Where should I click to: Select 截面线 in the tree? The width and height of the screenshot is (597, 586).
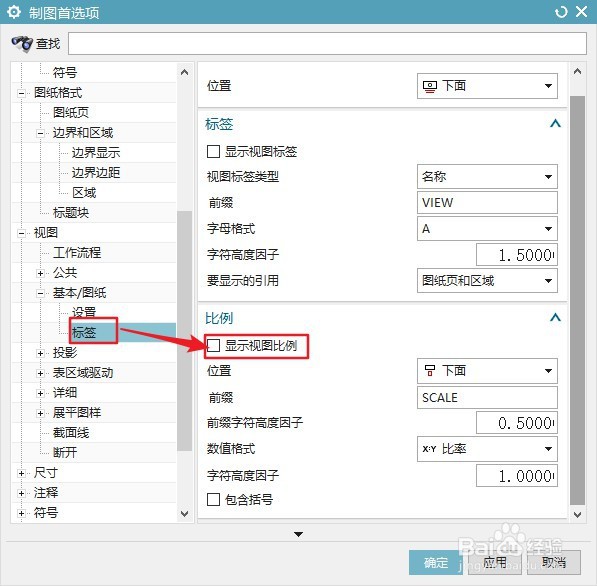click(71, 433)
